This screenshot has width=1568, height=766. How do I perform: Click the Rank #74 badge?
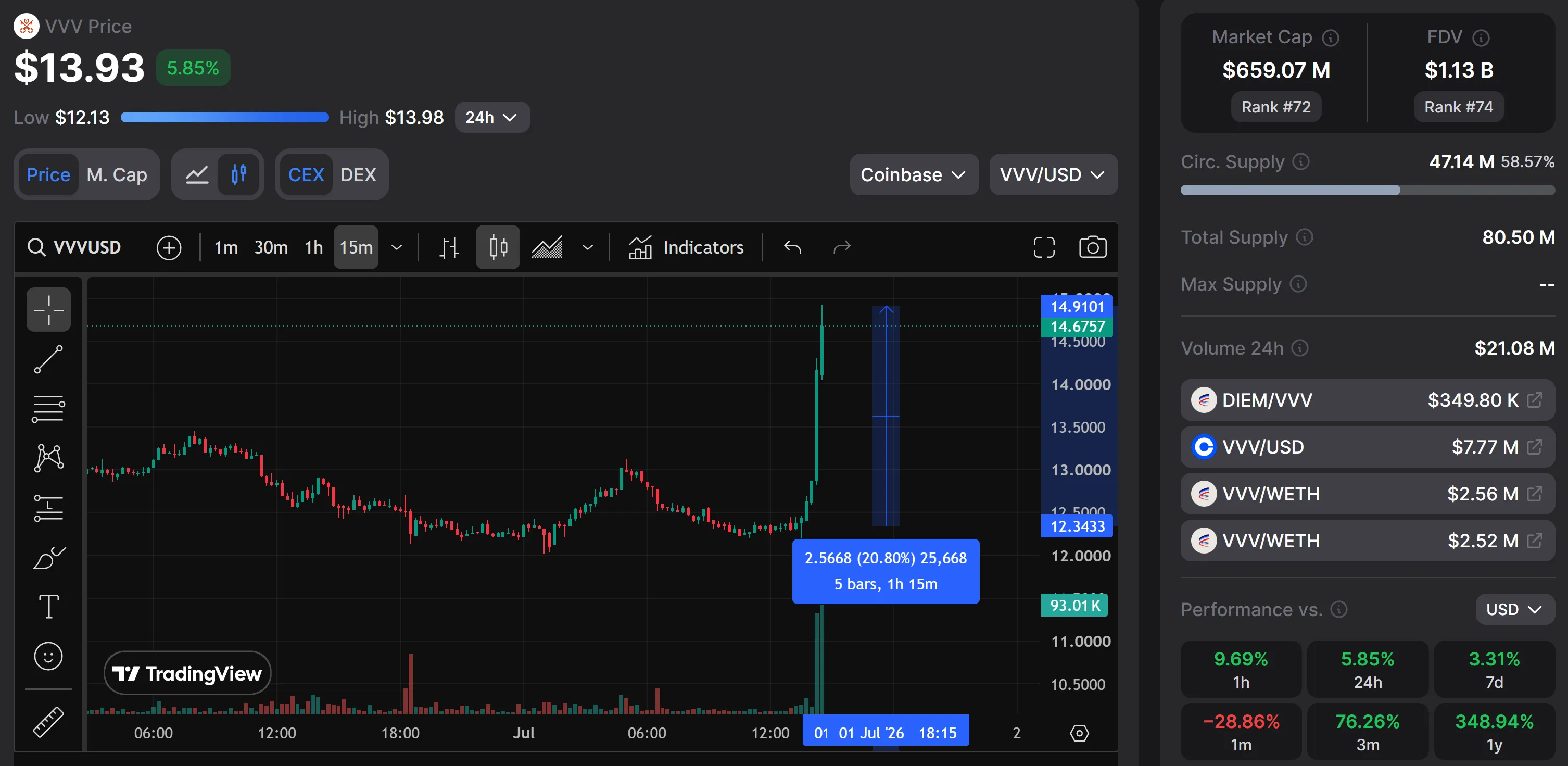pos(1459,107)
